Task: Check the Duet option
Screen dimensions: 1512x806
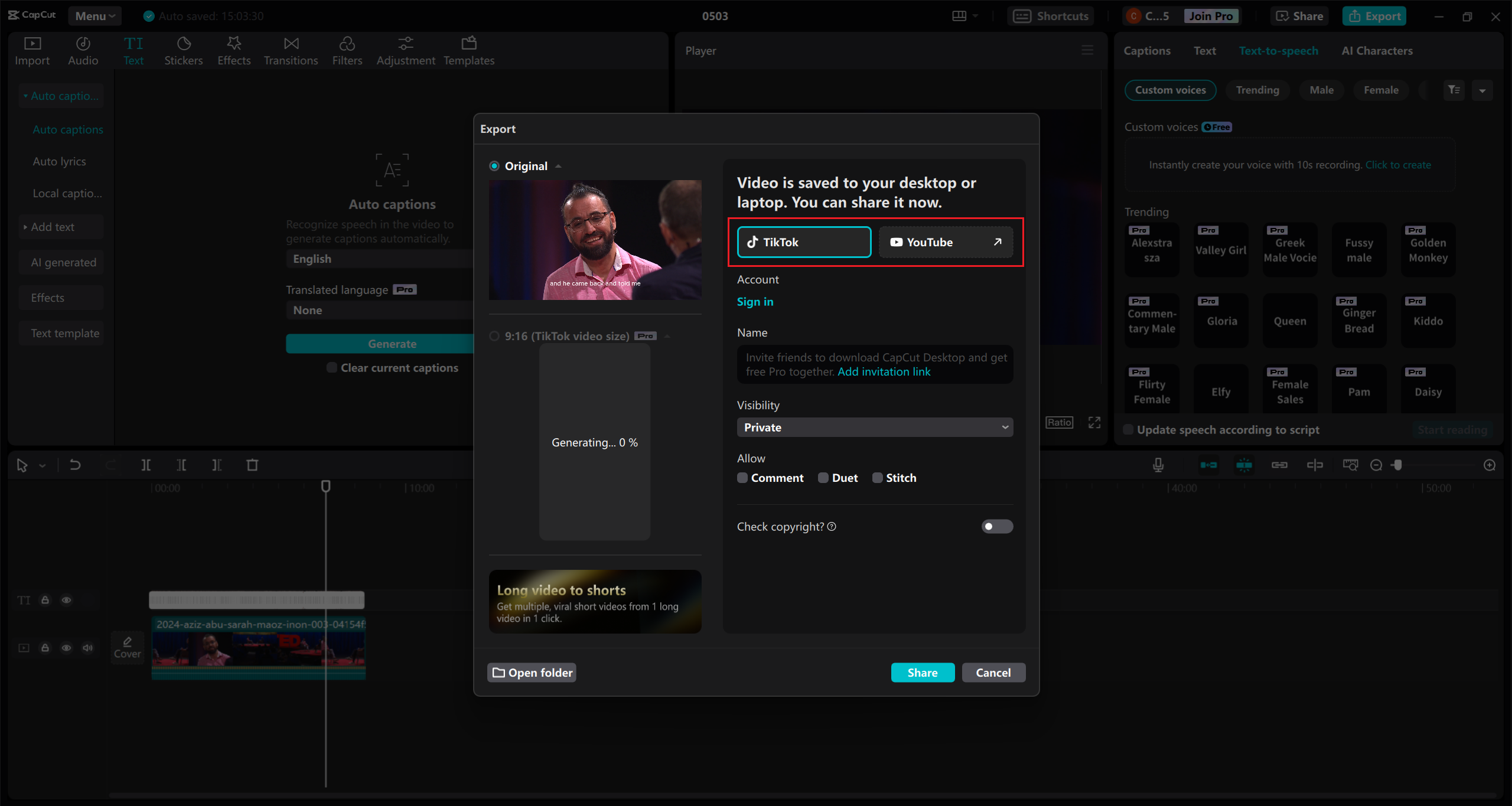Action: pos(823,478)
